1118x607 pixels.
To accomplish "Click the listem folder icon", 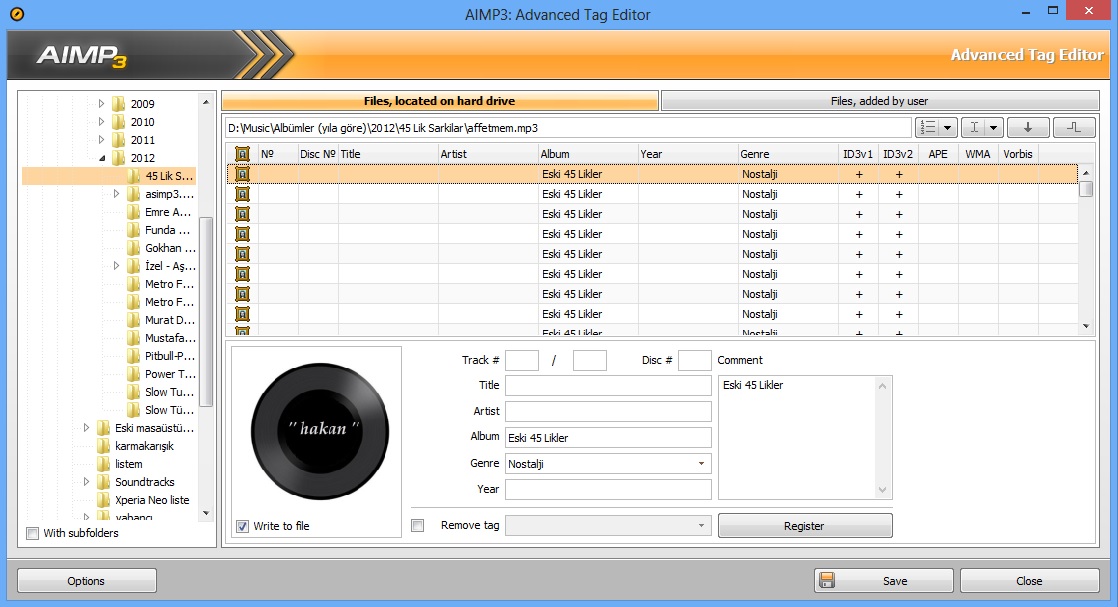I will coord(103,464).
